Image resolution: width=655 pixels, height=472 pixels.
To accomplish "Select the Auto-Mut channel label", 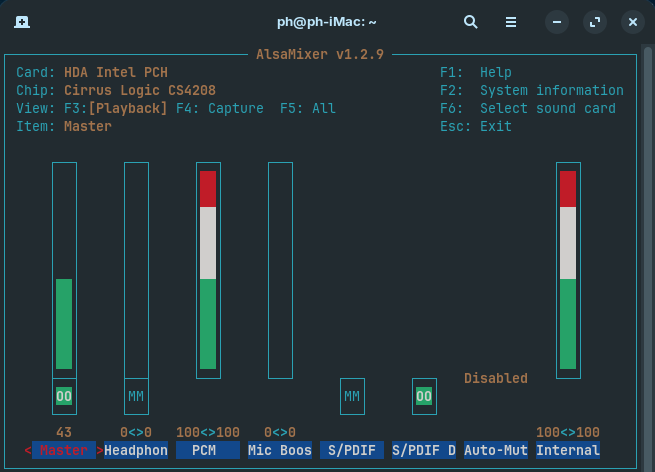I will pyautogui.click(x=496, y=450).
